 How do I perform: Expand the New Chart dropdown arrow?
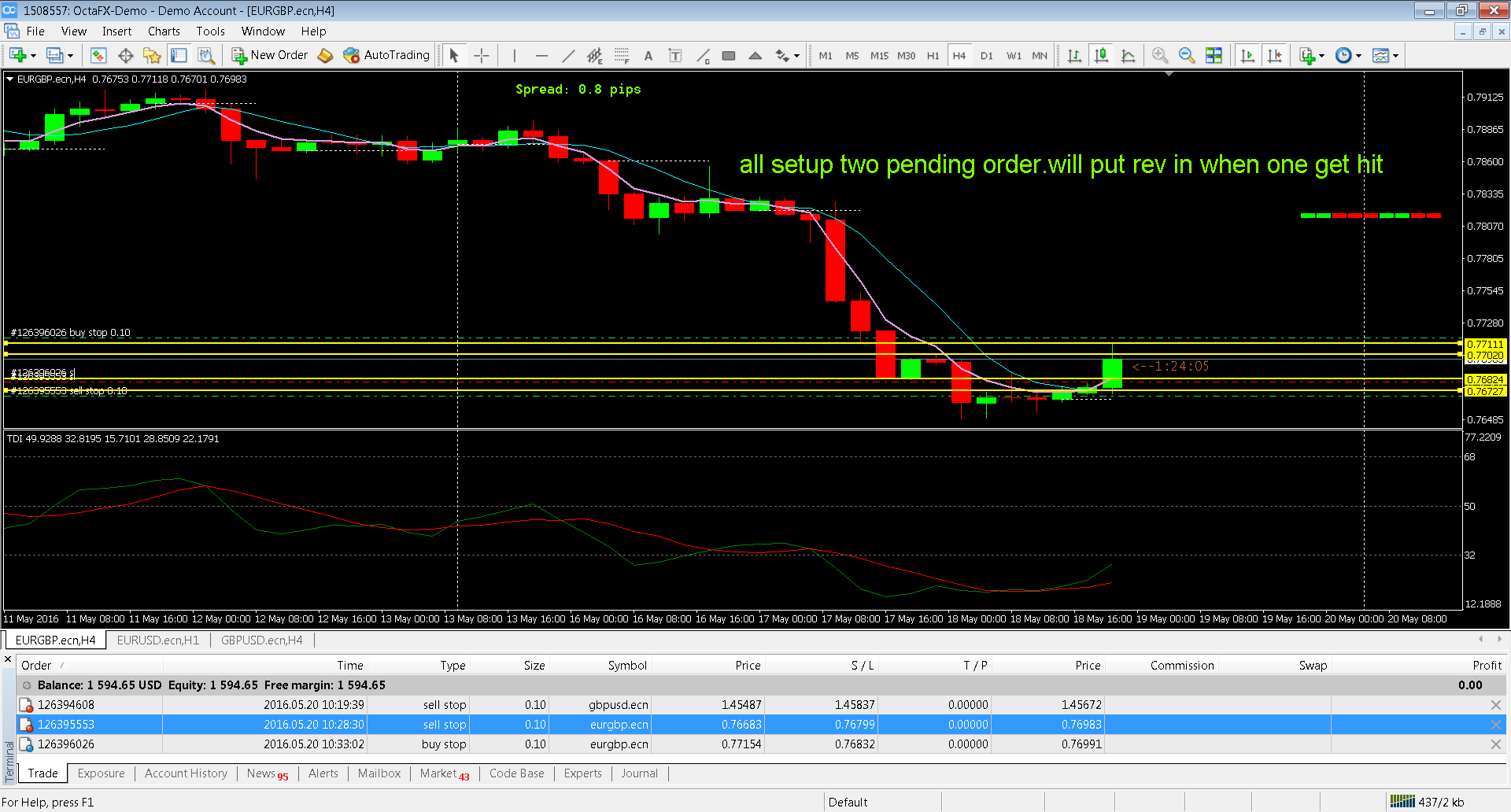pos(33,56)
